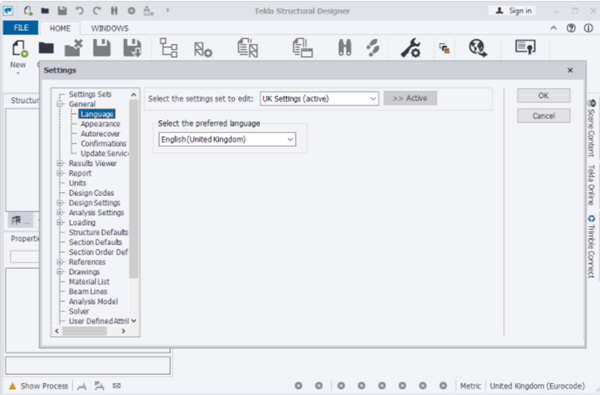Screen dimensions: 600x395
Task: Open the Trimble Connect side tab
Action: (591, 246)
